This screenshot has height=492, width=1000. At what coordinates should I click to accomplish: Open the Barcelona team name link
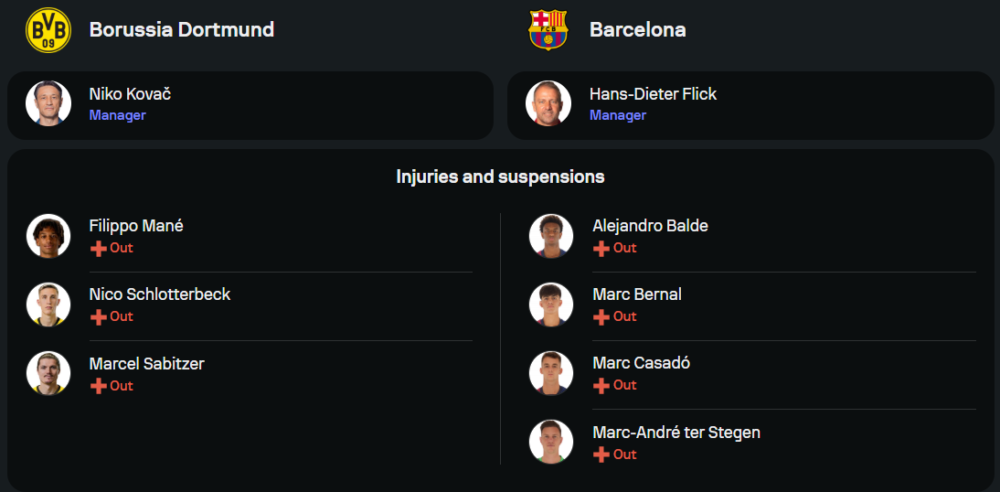(x=637, y=30)
